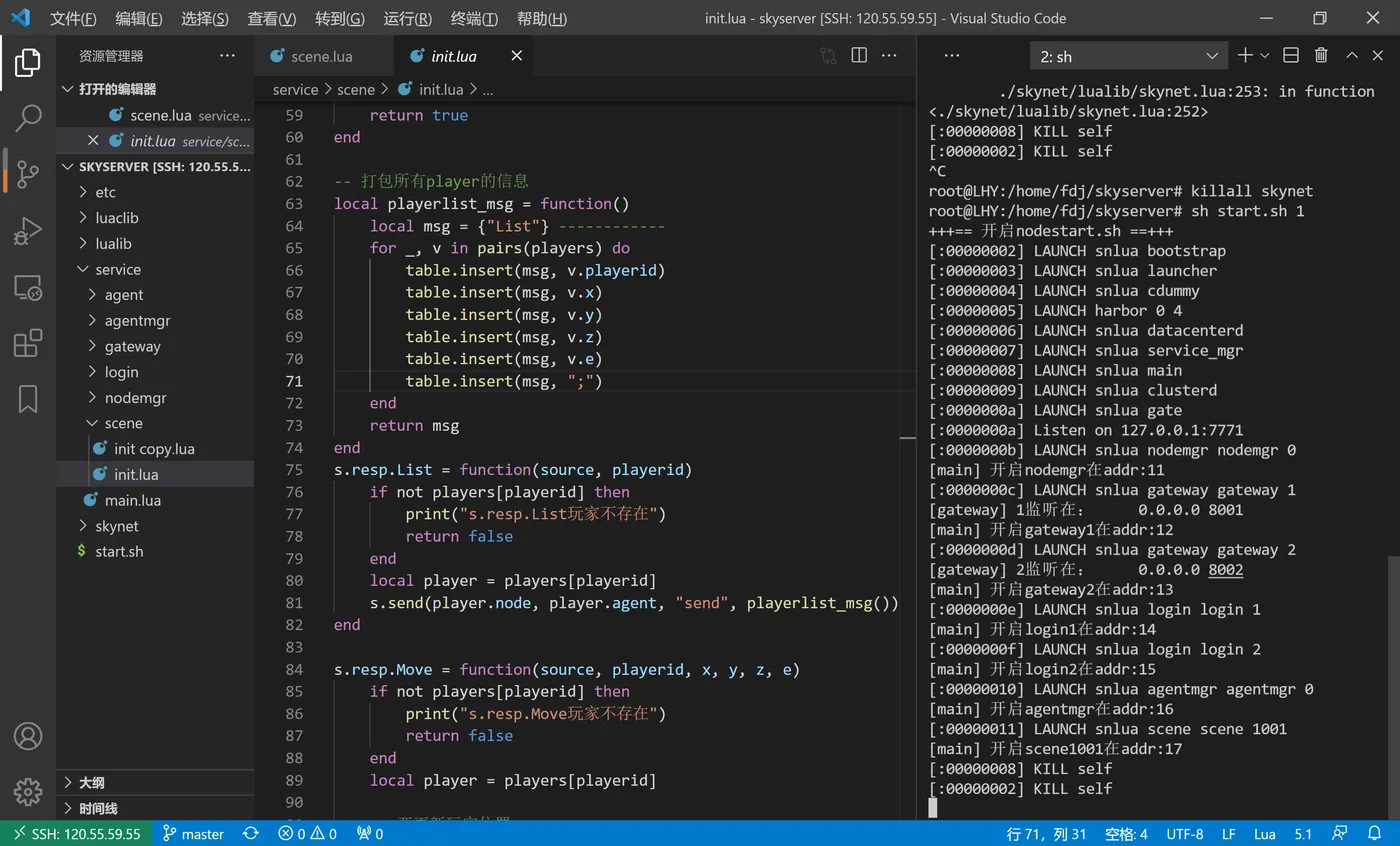Maximize the terminal panel with up chevron
The width and height of the screenshot is (1400, 846).
click(x=1352, y=56)
